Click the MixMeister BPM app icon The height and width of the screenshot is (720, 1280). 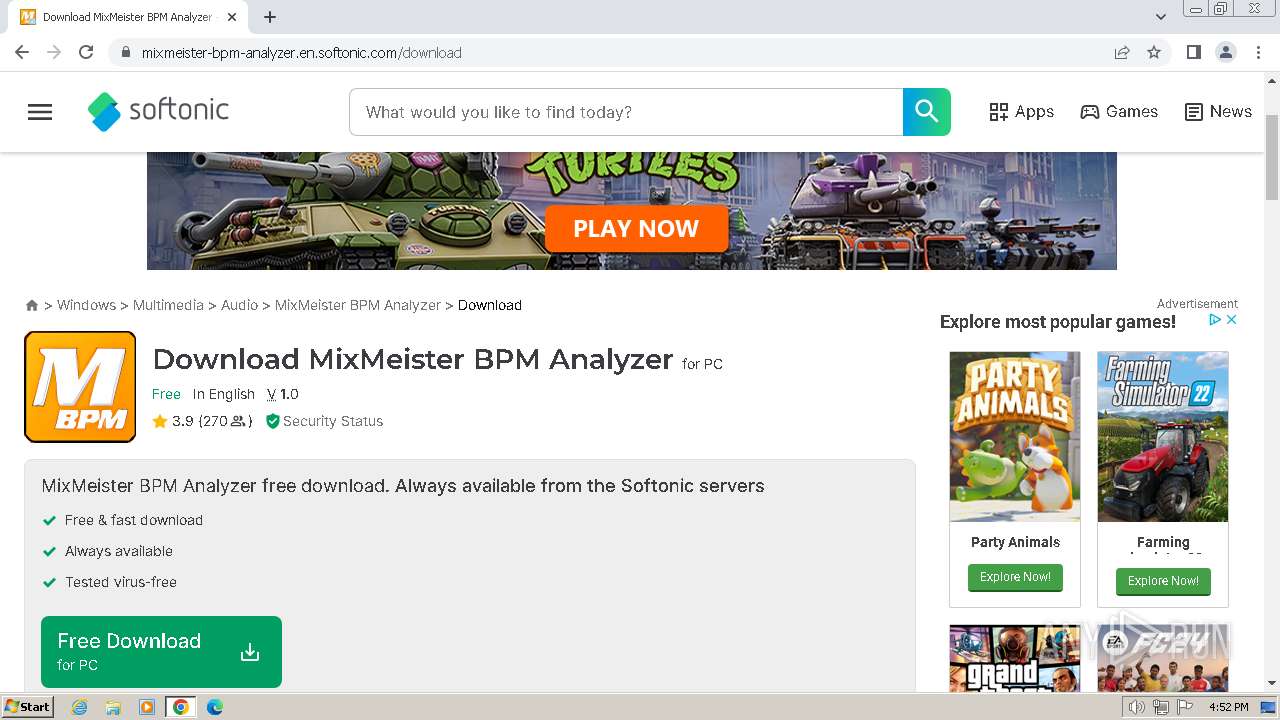(x=80, y=387)
